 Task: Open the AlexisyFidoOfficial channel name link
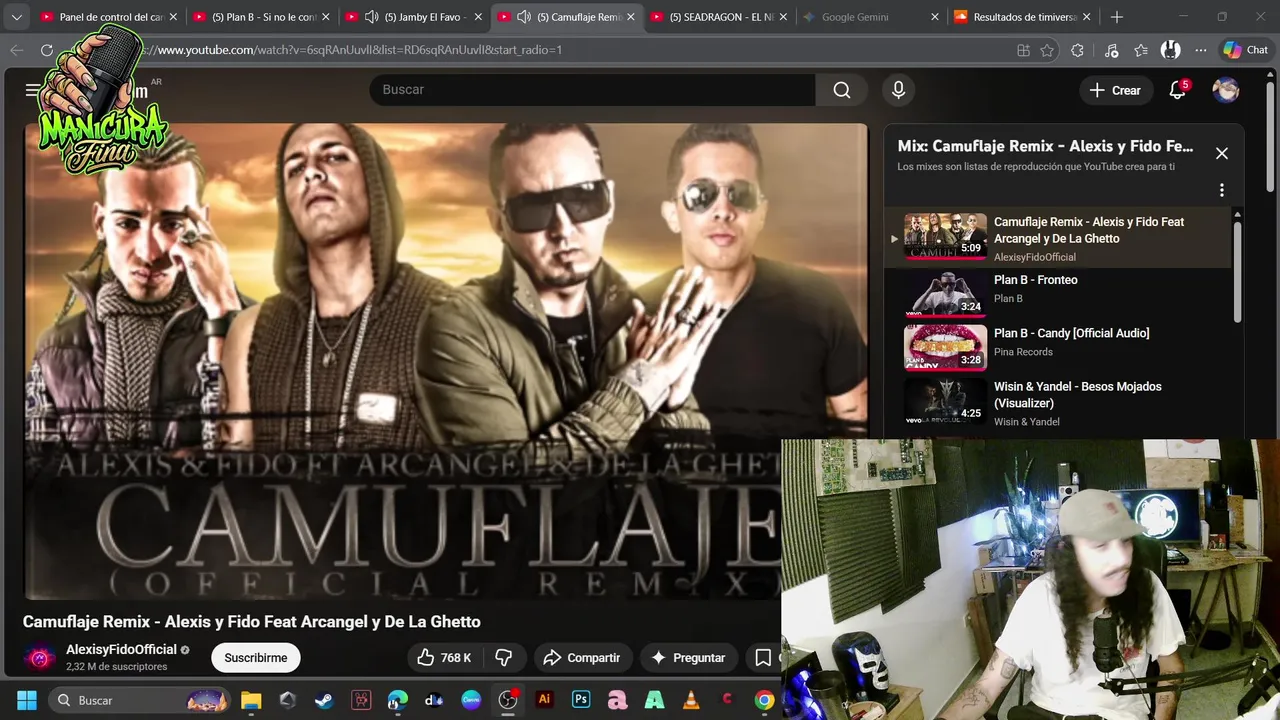pos(121,649)
